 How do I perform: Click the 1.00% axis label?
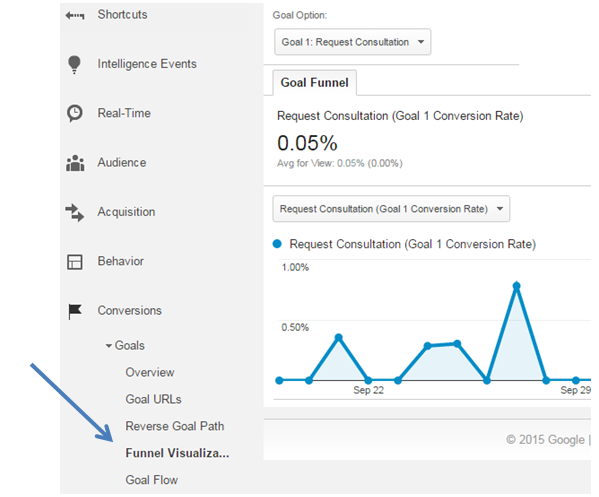295,267
